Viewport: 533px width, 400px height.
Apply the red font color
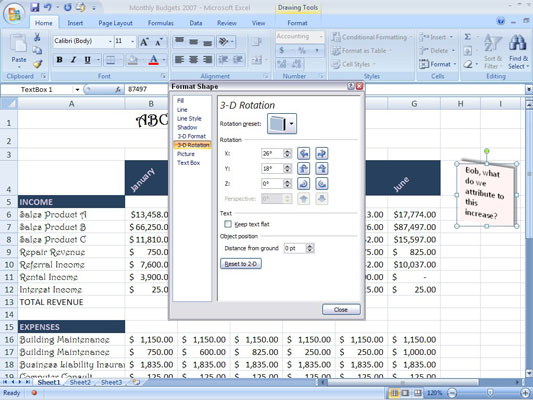(x=154, y=60)
